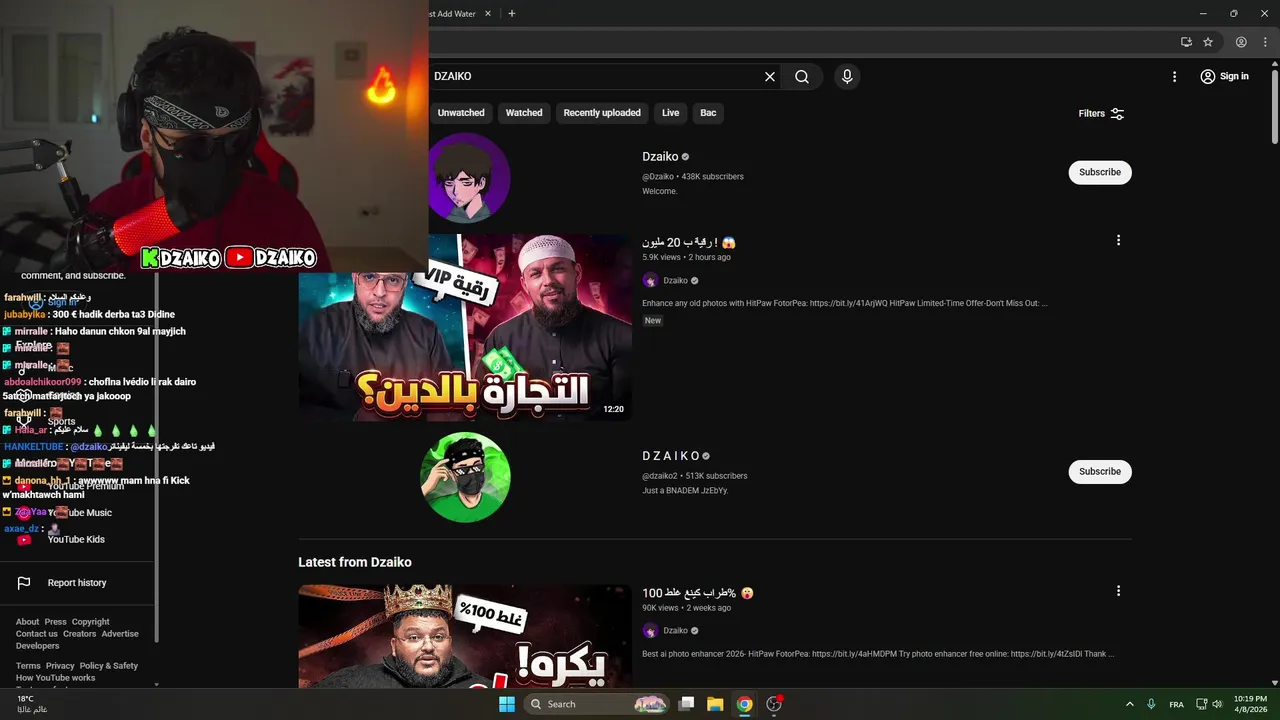Open OBS icon on taskbar
Image resolution: width=1280 pixels, height=720 pixels.
click(774, 704)
